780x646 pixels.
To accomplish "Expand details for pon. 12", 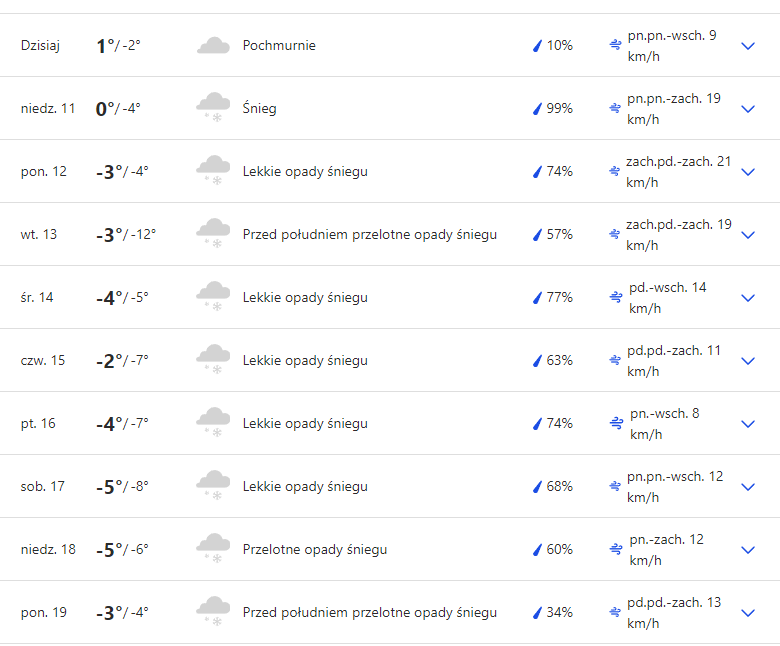I will (x=748, y=172).
